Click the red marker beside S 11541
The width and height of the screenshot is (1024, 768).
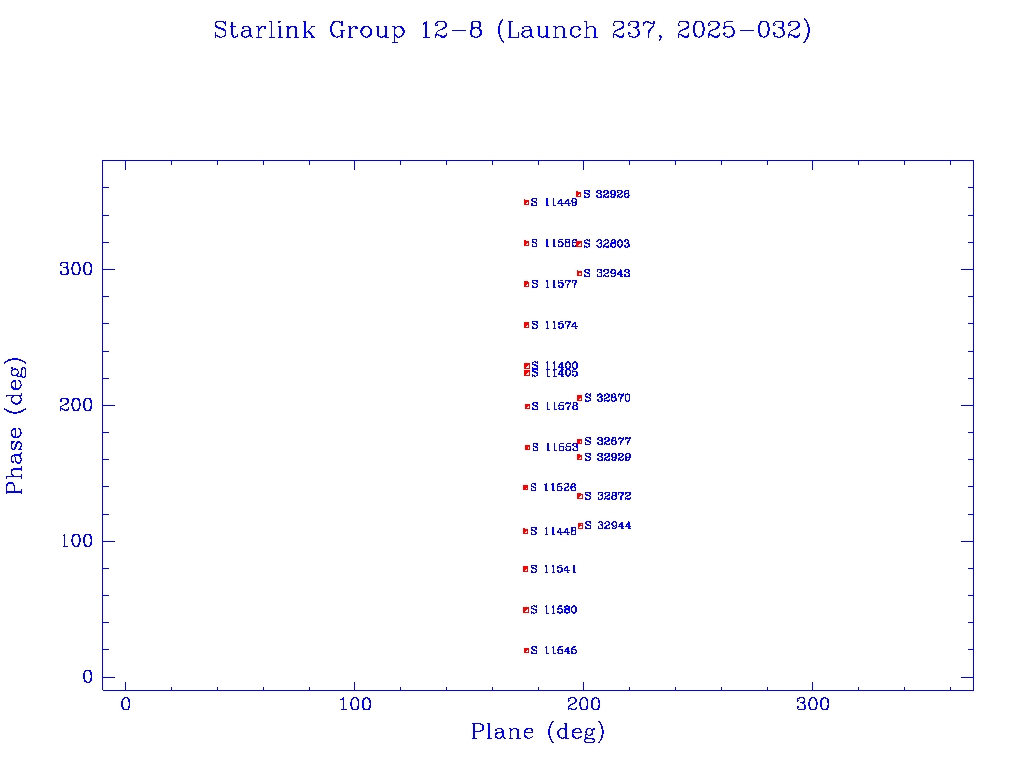(526, 569)
